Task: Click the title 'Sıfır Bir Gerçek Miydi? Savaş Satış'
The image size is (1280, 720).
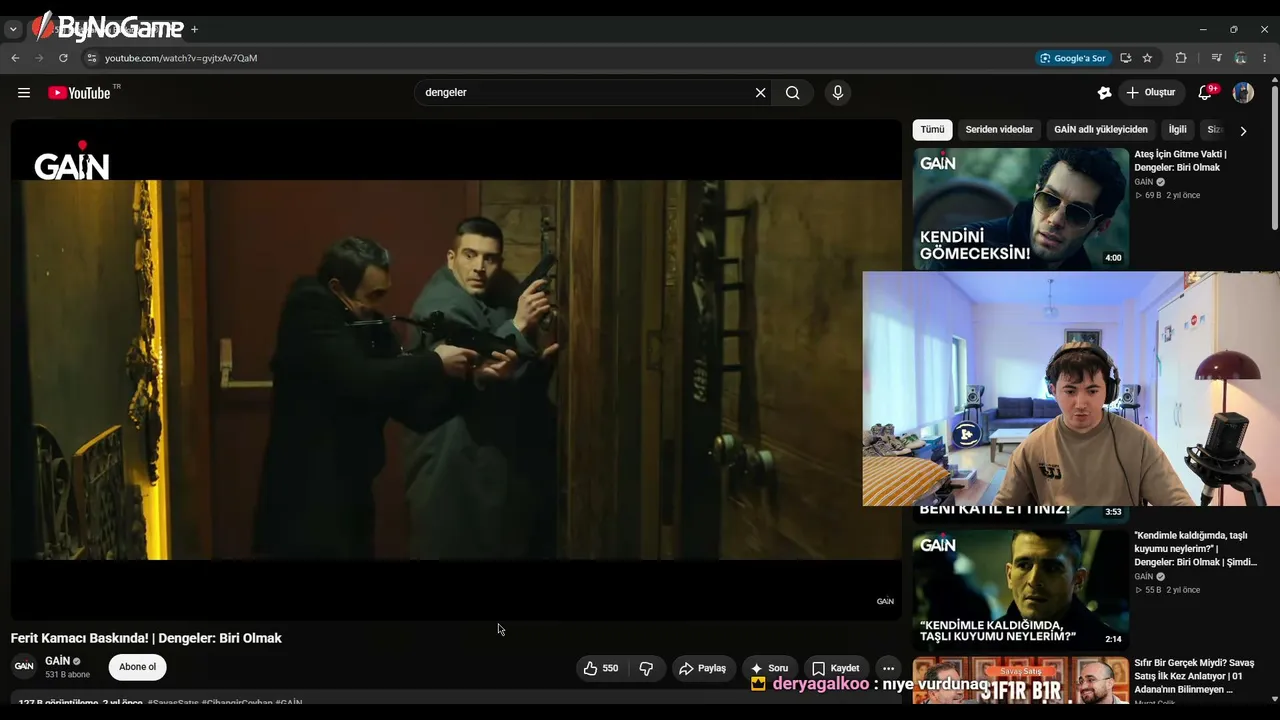Action: pyautogui.click(x=1194, y=676)
